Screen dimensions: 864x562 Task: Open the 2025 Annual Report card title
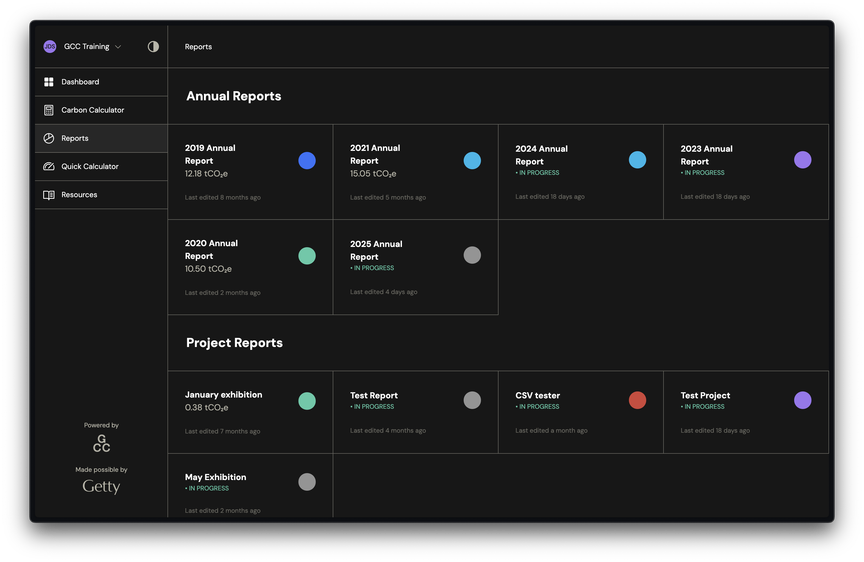tap(376, 250)
